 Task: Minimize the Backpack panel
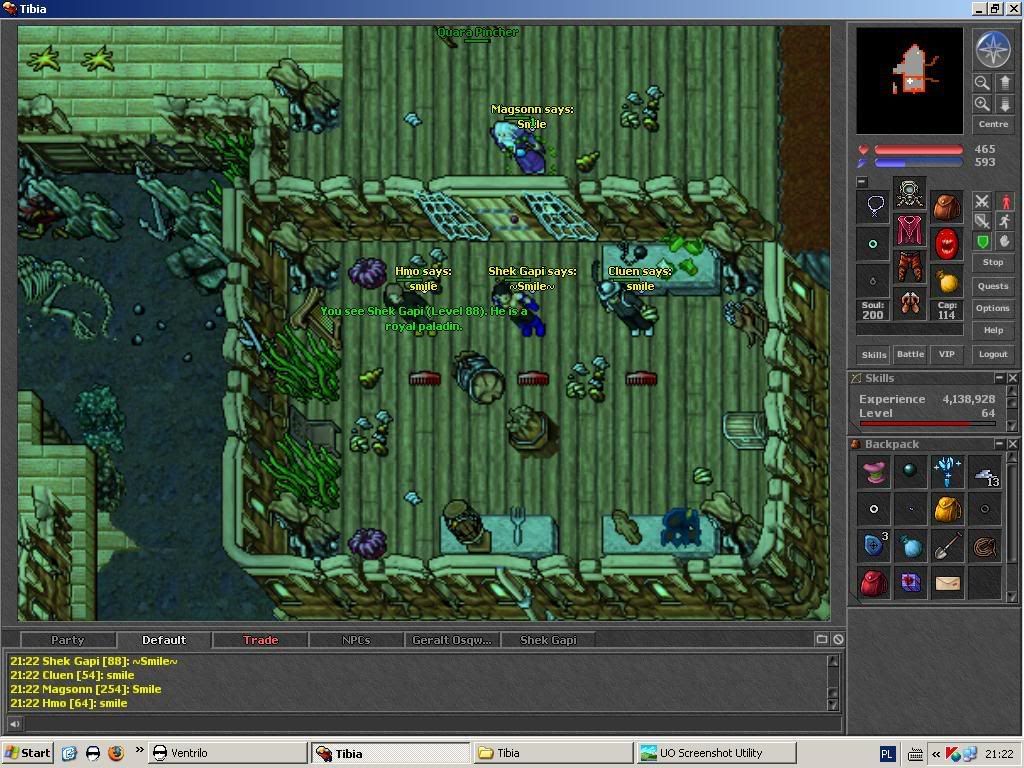pyautogui.click(x=999, y=444)
